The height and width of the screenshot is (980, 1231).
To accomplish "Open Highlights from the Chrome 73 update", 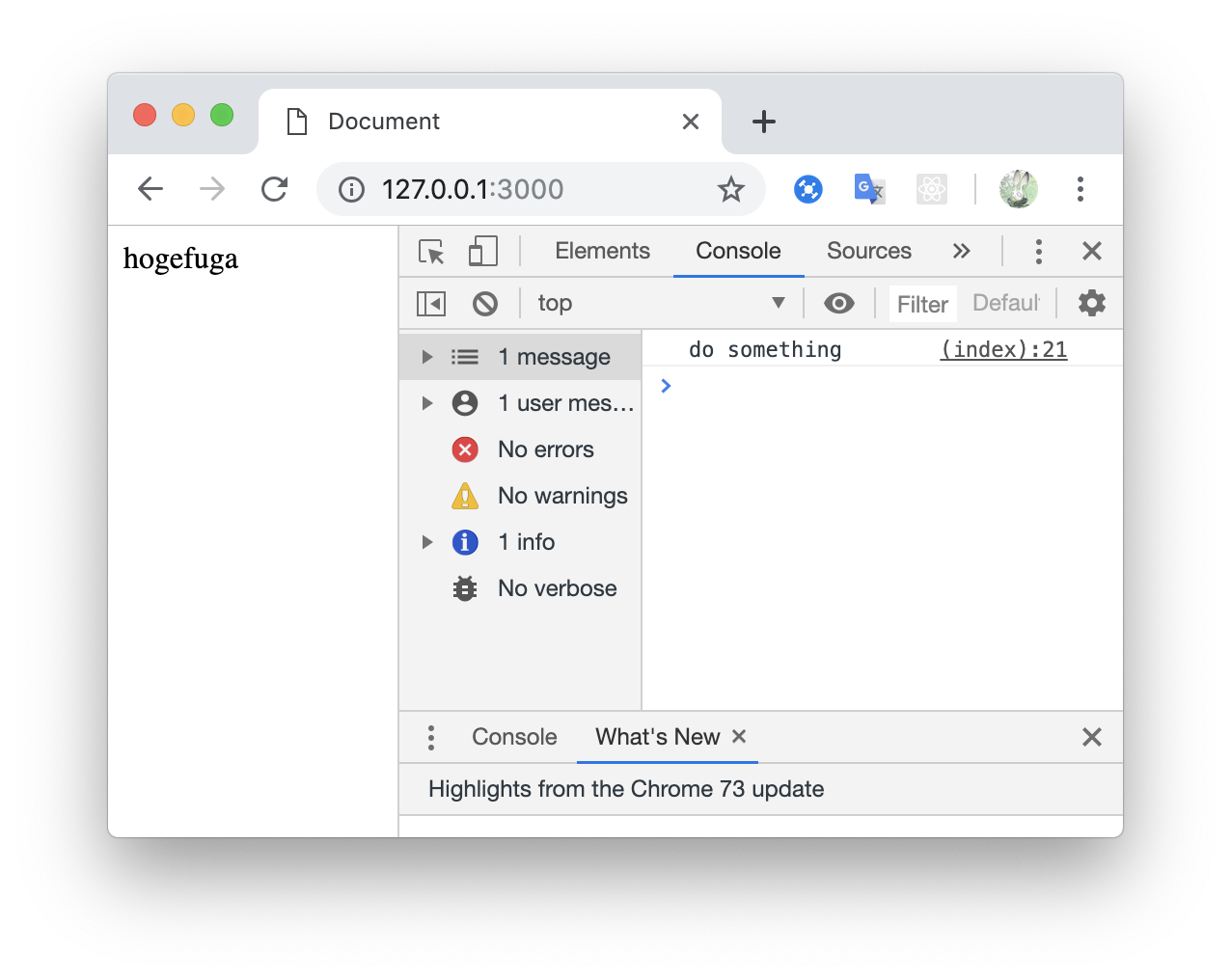I will tap(626, 789).
